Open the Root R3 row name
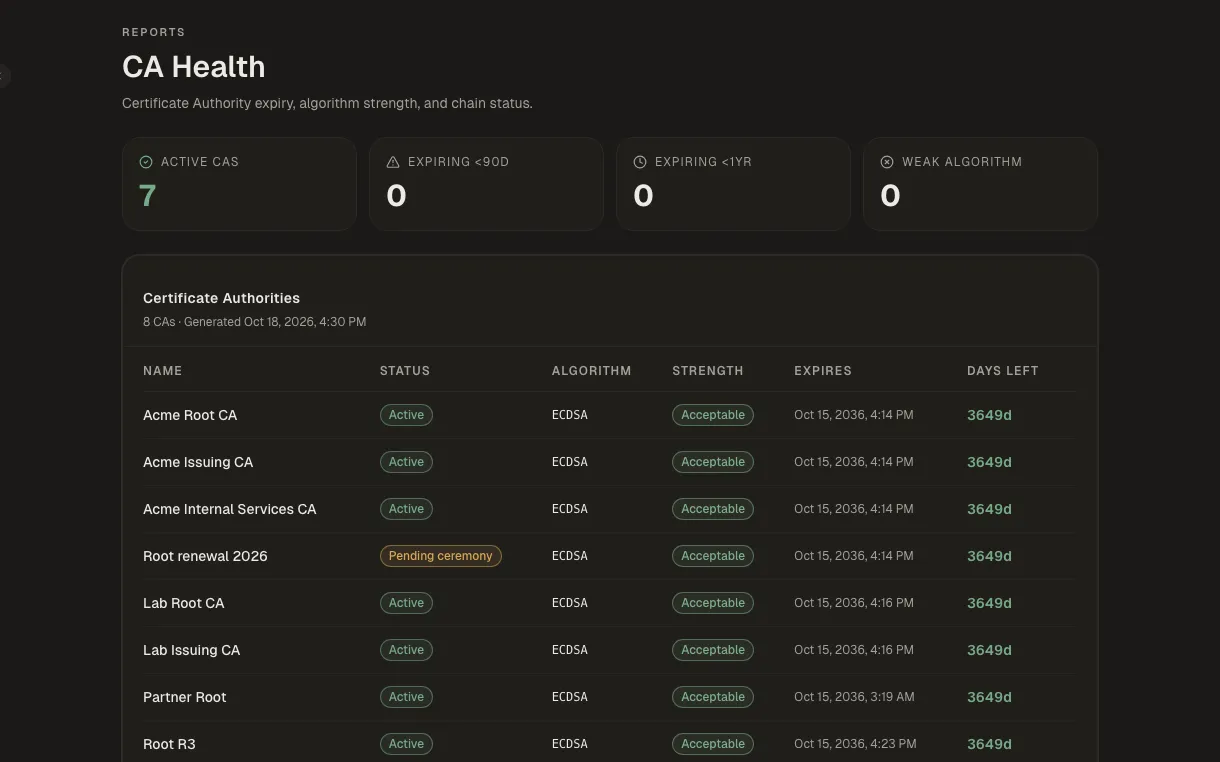The height and width of the screenshot is (762, 1220). click(x=169, y=744)
